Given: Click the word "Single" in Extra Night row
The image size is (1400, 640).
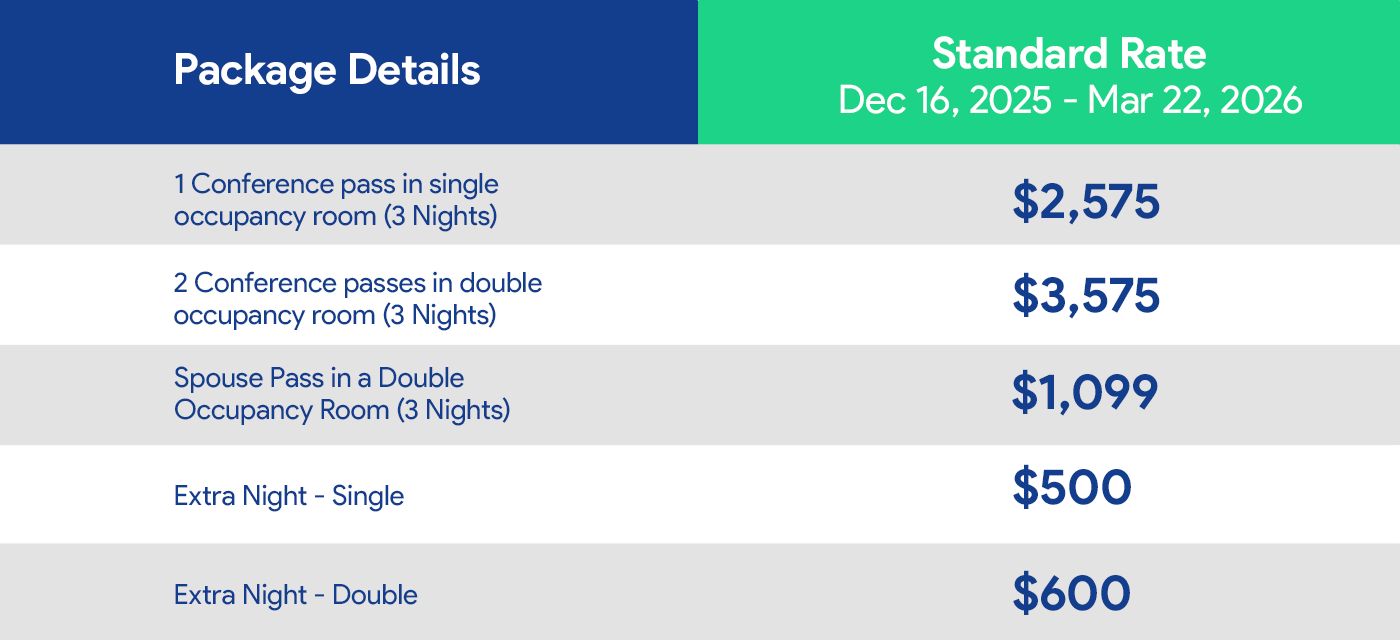Looking at the screenshot, I should (368, 496).
